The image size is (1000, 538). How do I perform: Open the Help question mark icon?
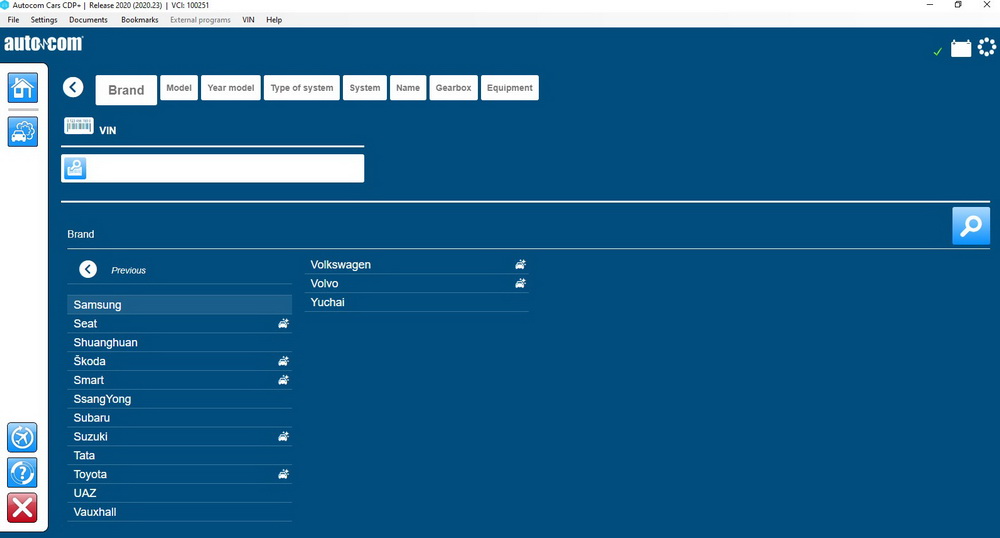coord(22,472)
